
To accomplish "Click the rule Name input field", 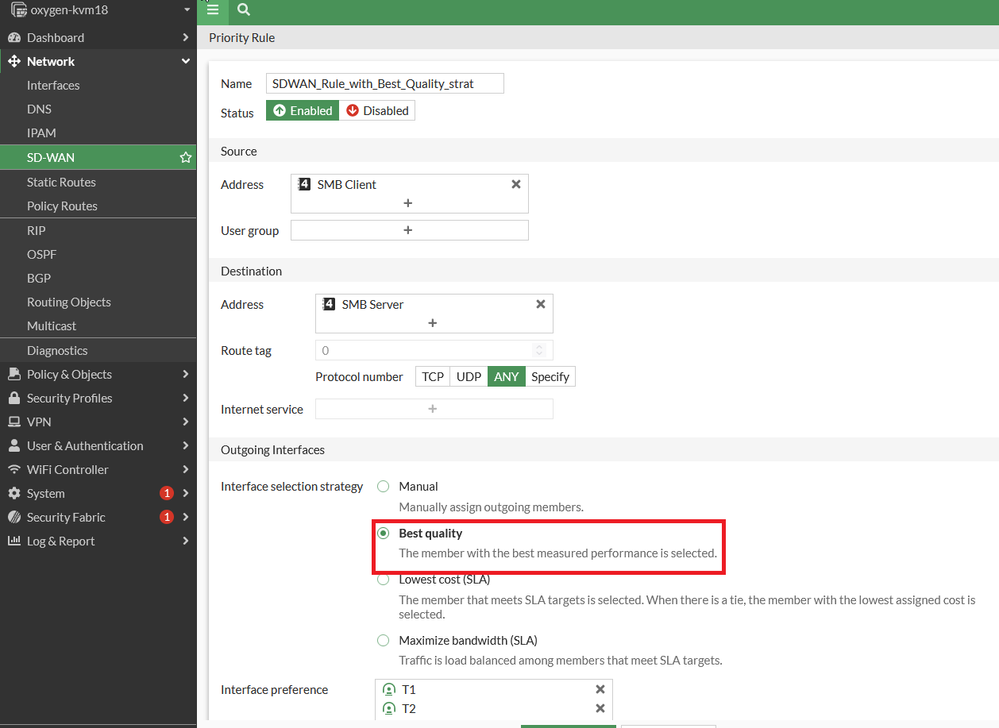I will [385, 83].
